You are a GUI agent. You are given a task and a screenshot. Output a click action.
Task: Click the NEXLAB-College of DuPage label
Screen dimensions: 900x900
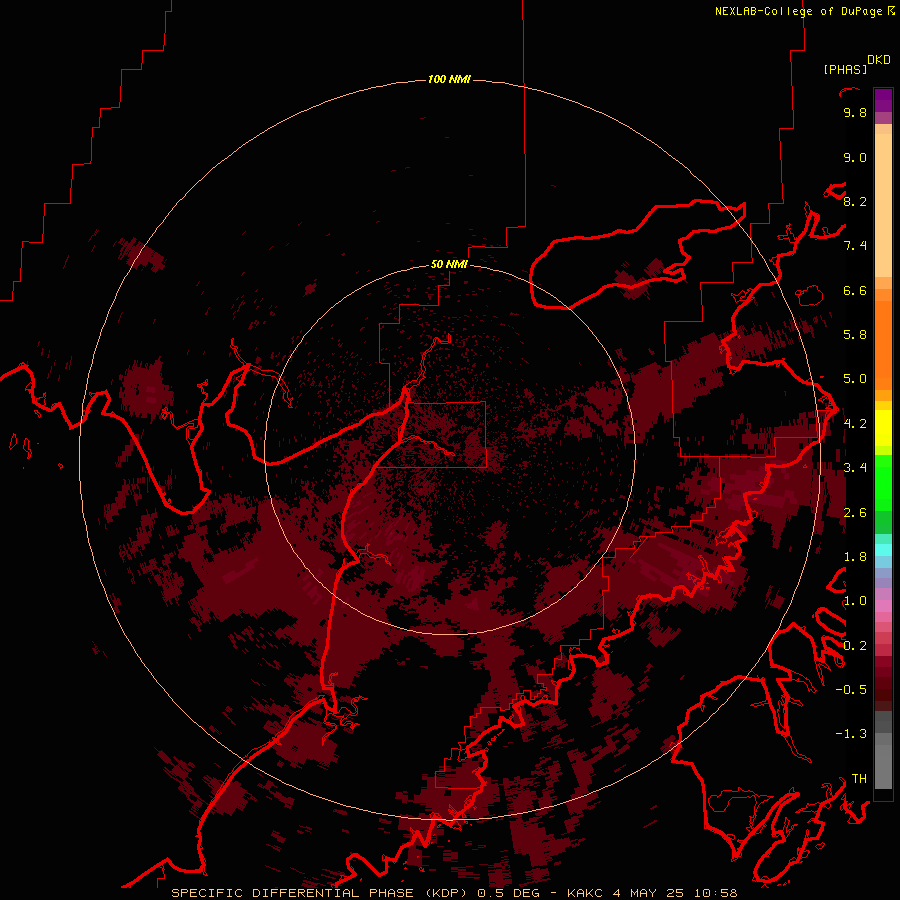tap(799, 11)
